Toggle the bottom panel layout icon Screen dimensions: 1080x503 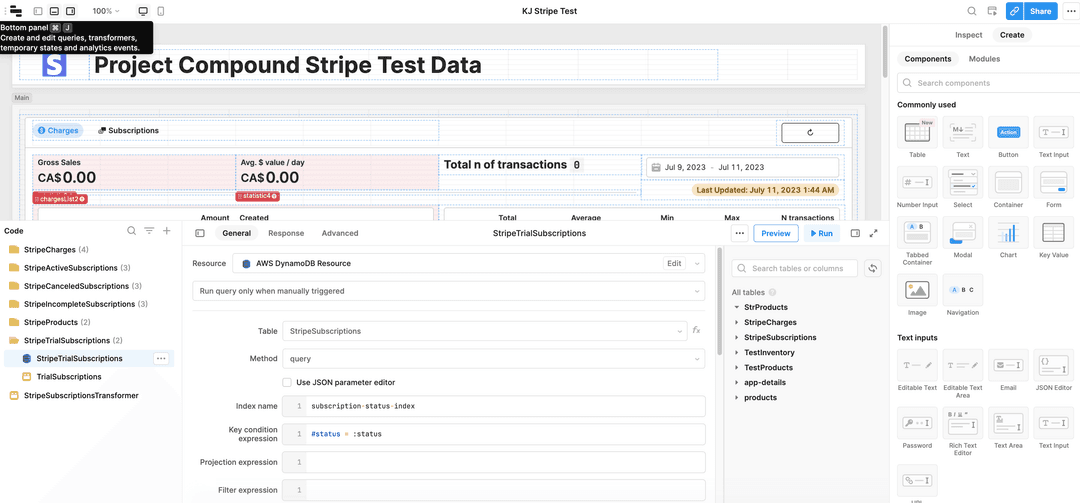point(54,11)
